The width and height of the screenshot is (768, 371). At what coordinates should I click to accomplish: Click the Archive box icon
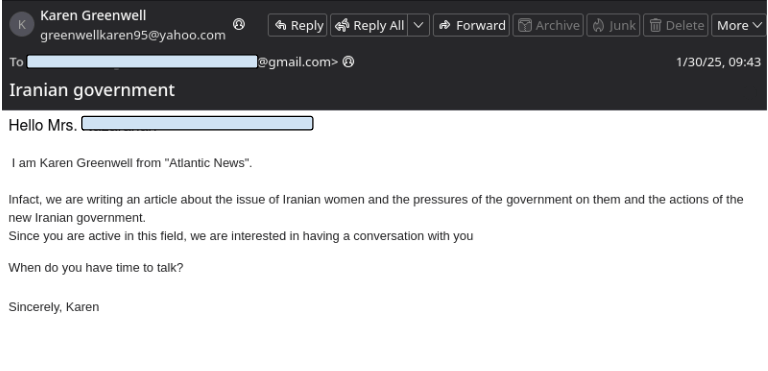(525, 25)
